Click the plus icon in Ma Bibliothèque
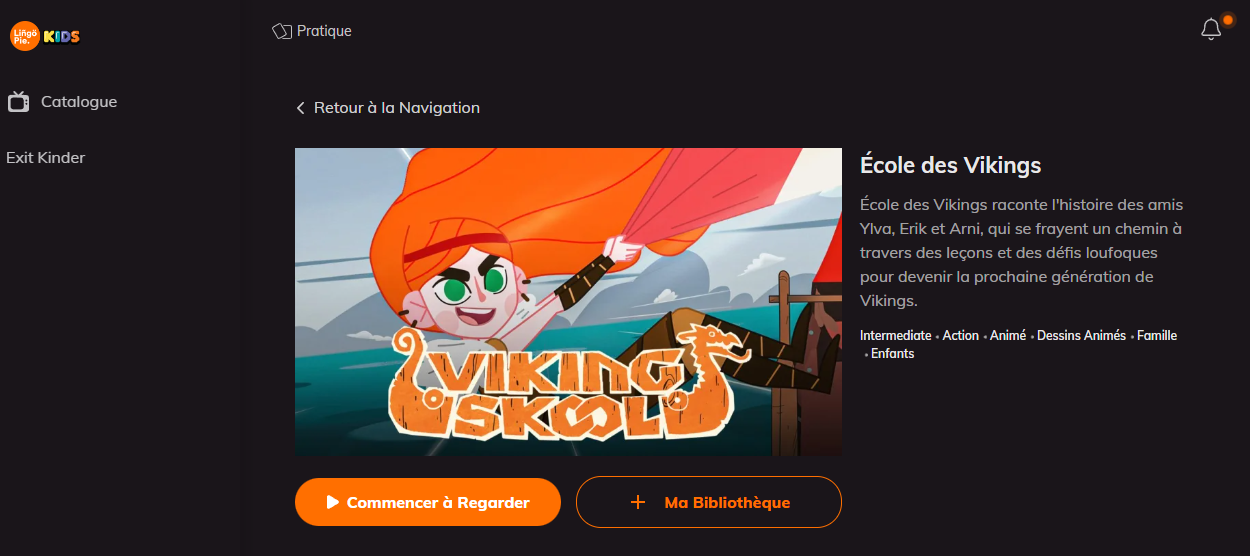 (x=638, y=502)
